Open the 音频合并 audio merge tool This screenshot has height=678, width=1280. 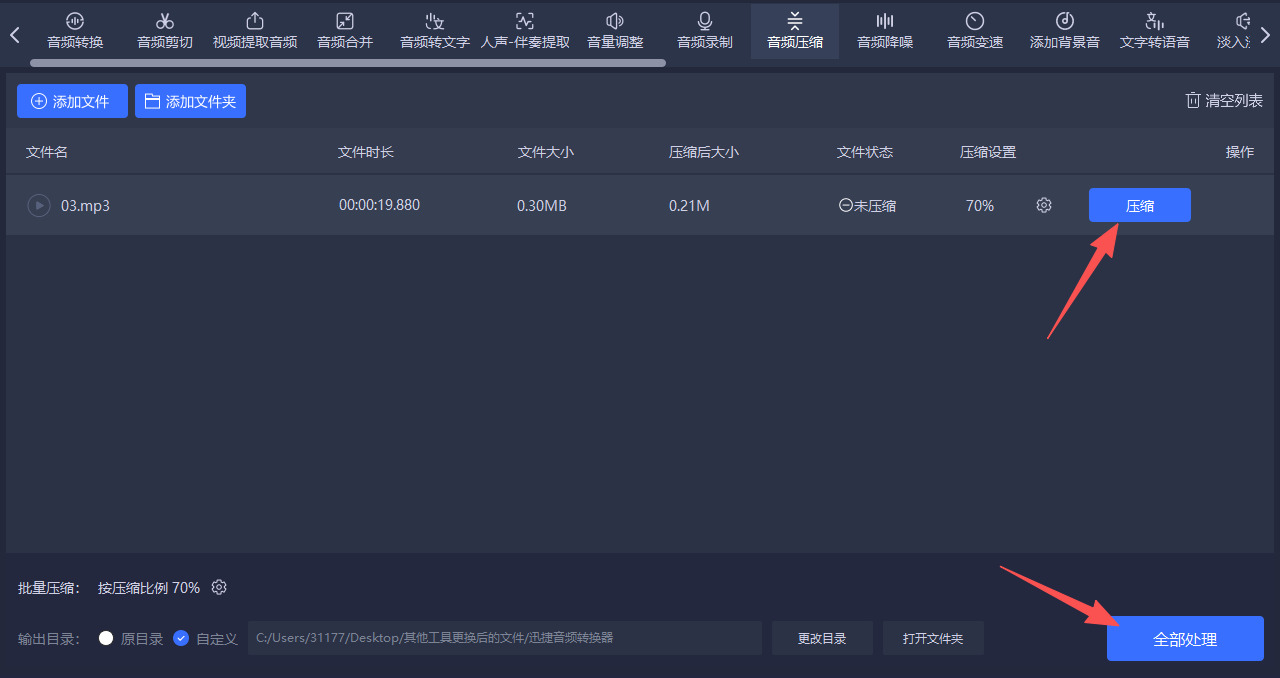(344, 30)
